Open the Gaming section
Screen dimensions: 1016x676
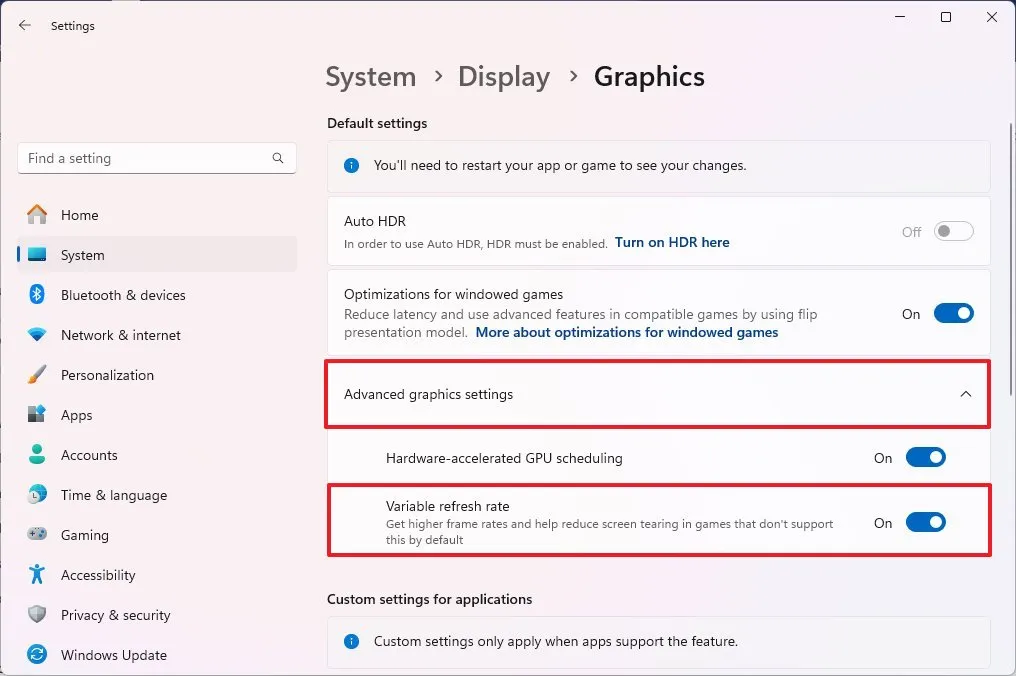tap(86, 535)
